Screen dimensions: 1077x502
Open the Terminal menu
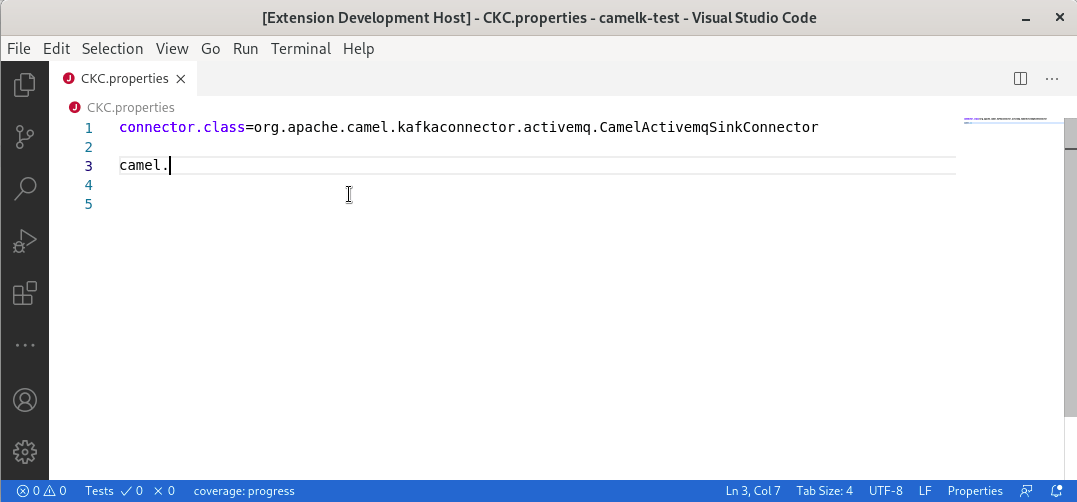pyautogui.click(x=300, y=48)
